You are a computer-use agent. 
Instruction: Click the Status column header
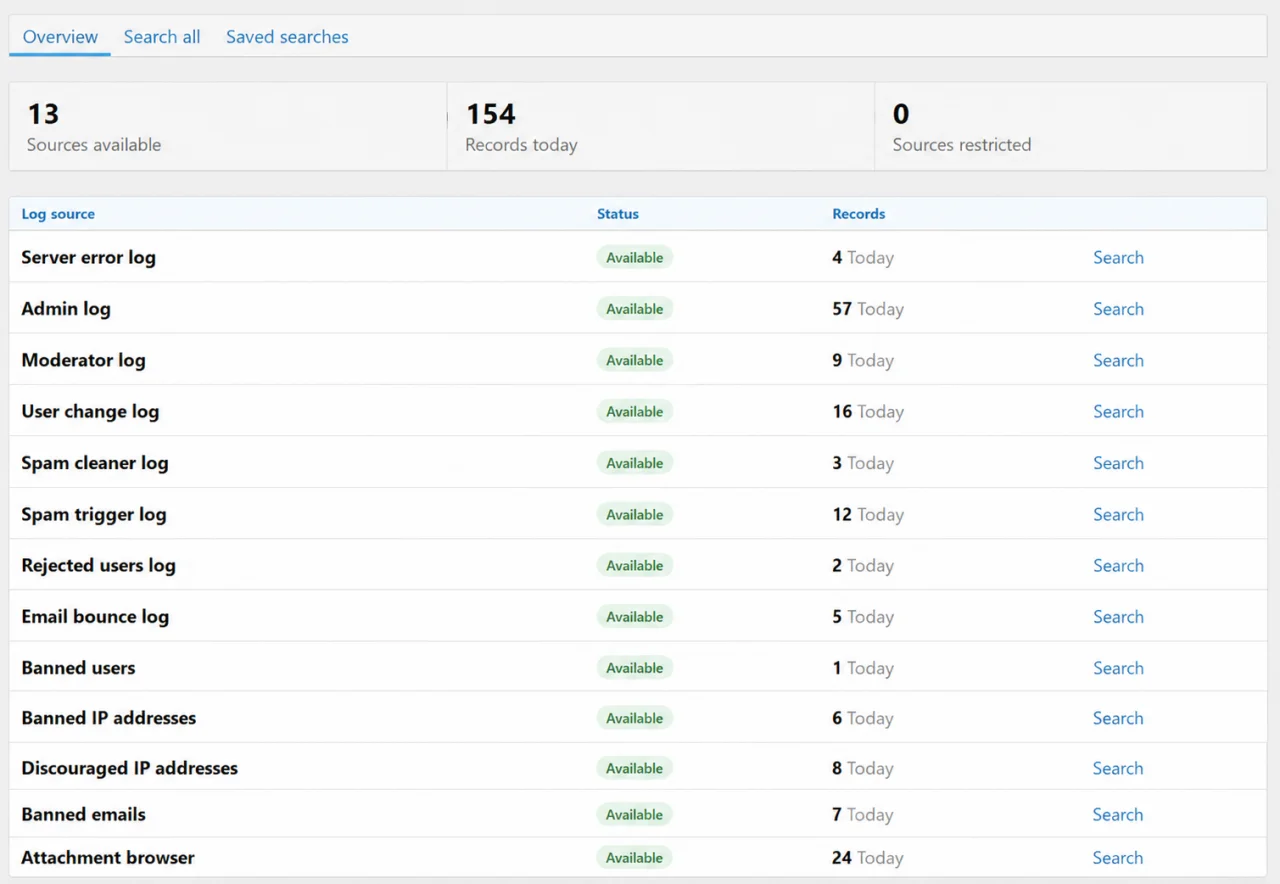618,214
